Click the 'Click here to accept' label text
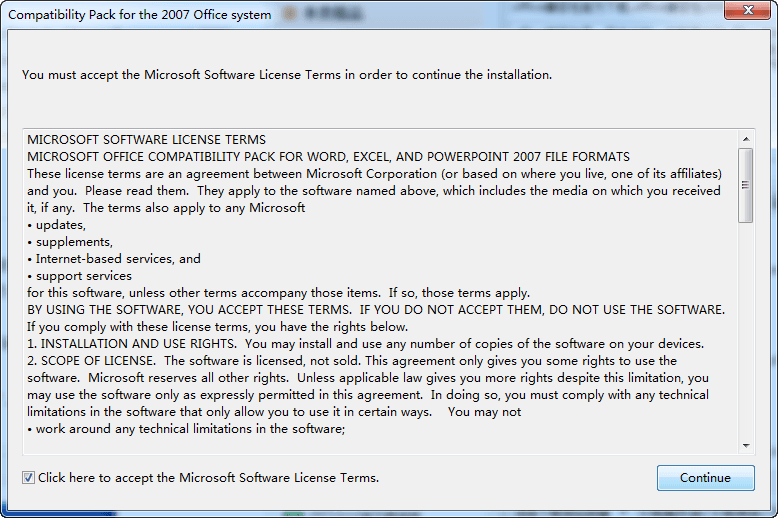The image size is (778, 518). click(208, 478)
